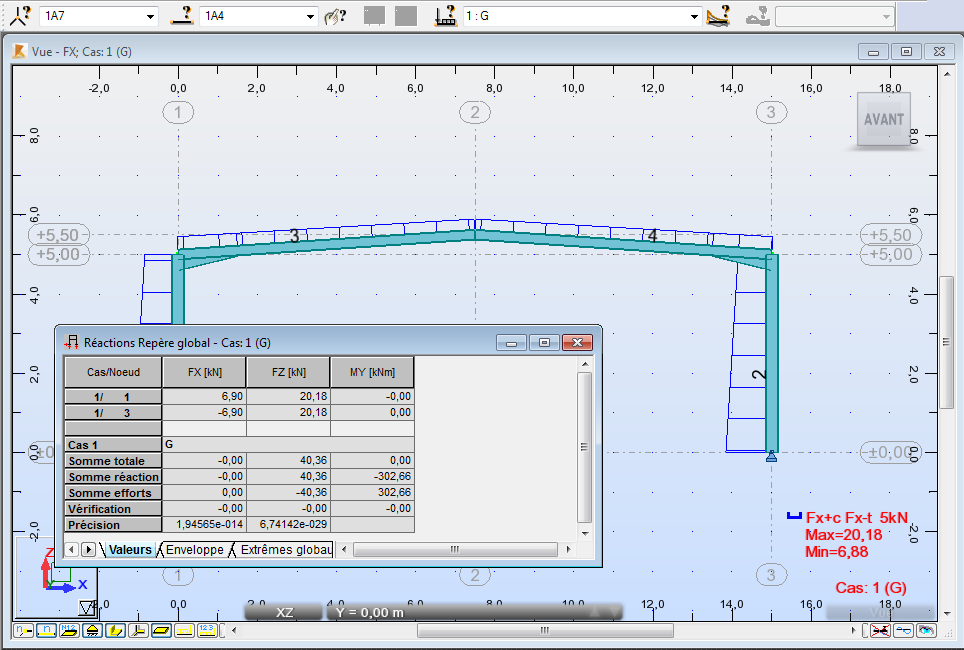Click the grid axis 2 bubble at top
The height and width of the screenshot is (650, 964).
click(x=475, y=113)
